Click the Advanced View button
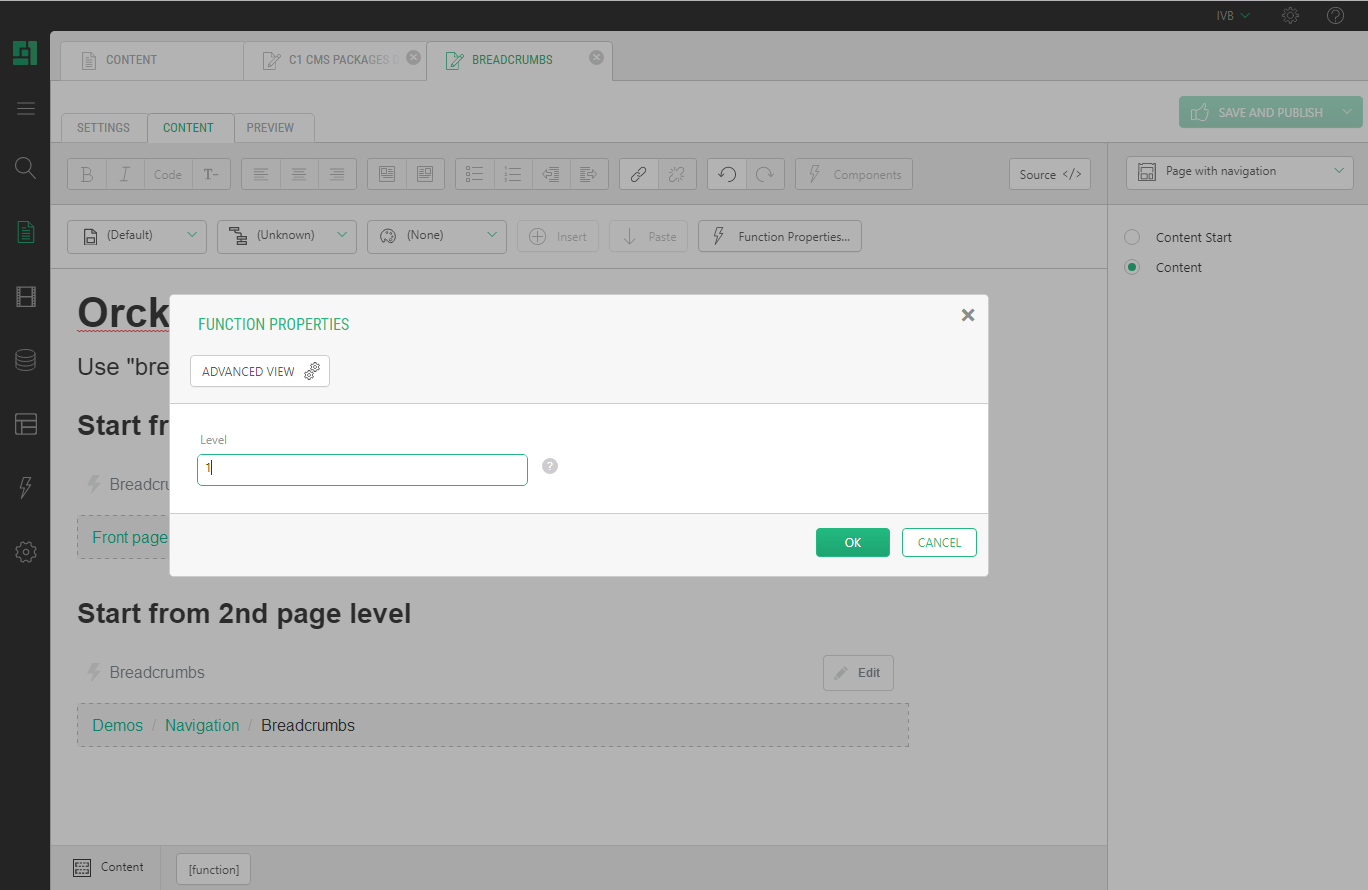The height and width of the screenshot is (890, 1368). coord(259,371)
